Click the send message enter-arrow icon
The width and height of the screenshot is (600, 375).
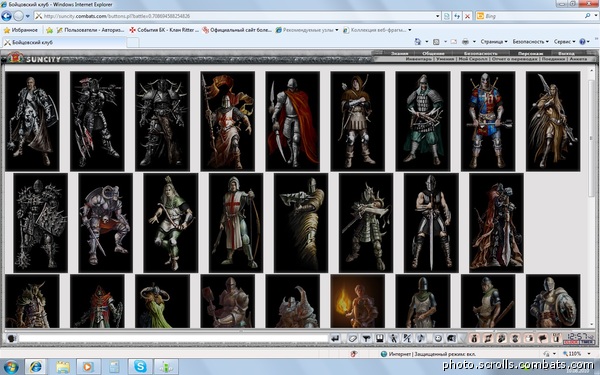click(x=335, y=338)
